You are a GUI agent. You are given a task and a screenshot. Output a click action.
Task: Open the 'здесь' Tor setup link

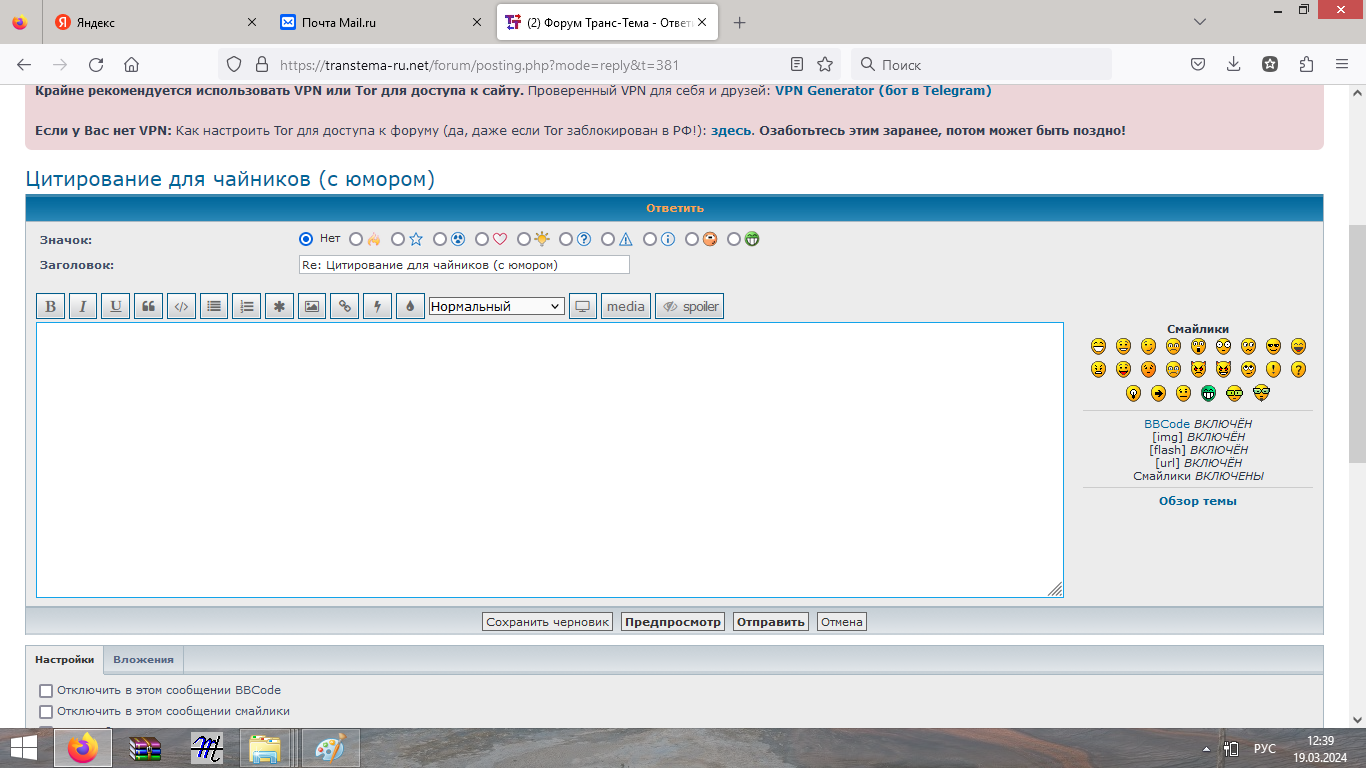tap(731, 130)
